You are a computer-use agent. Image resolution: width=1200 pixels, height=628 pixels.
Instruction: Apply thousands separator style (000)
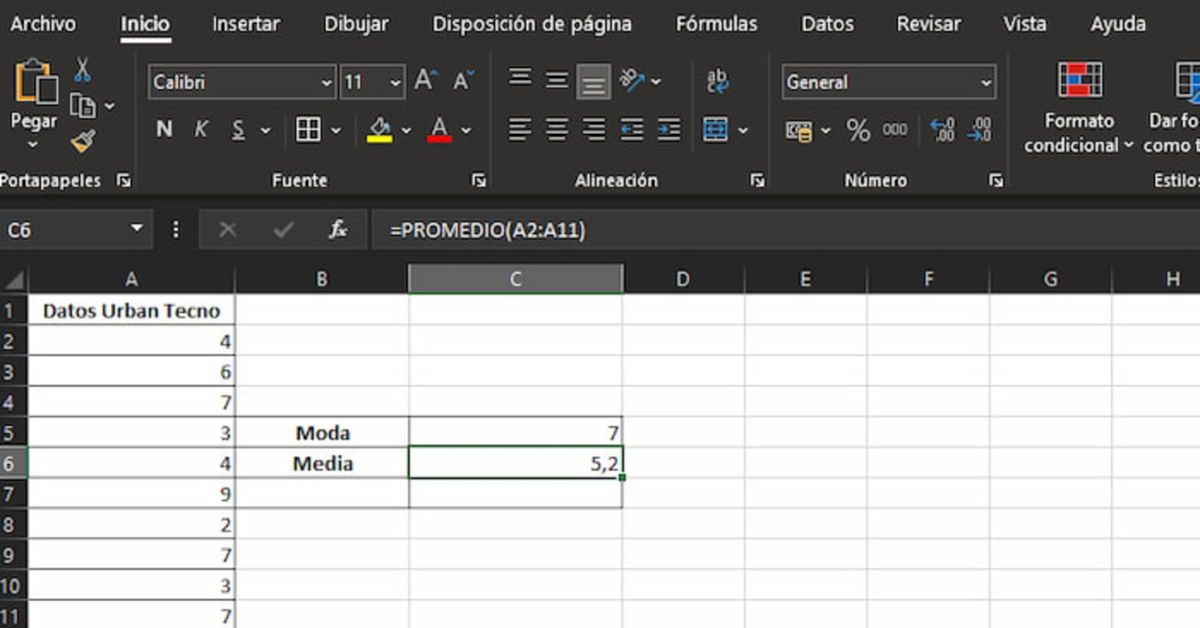click(894, 129)
